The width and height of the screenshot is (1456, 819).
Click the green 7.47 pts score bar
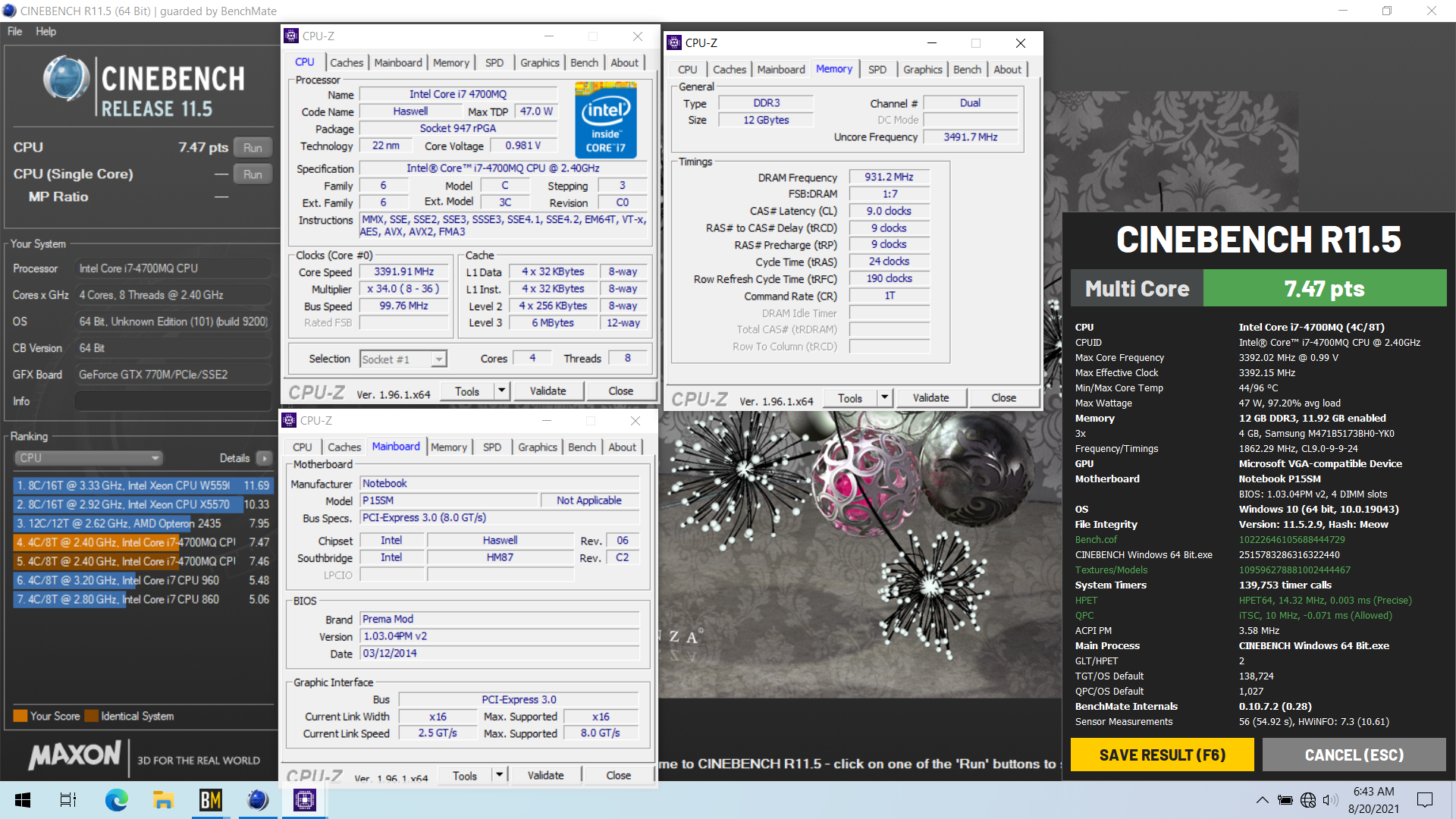coord(1324,289)
